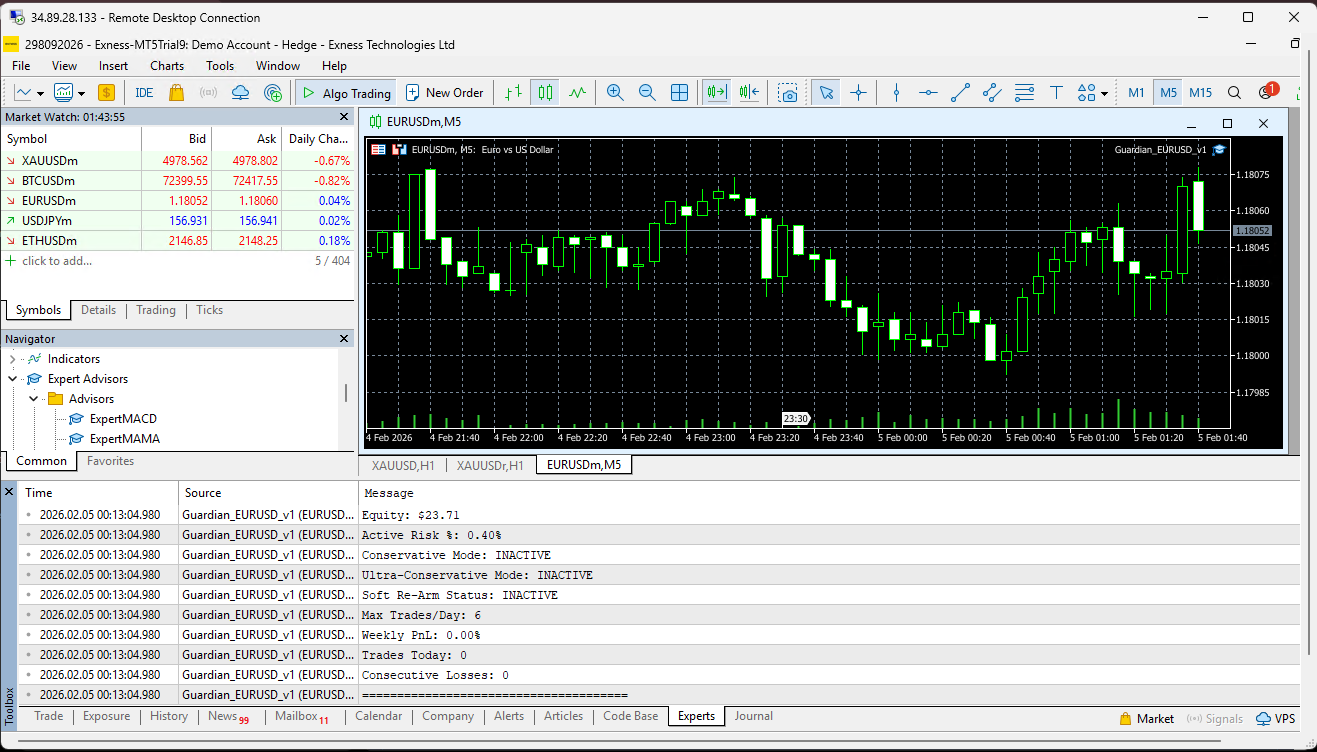This screenshot has height=752, width=1317.
Task: Open the chart profiles dropdown arrow
Action: pyautogui.click(x=80, y=93)
